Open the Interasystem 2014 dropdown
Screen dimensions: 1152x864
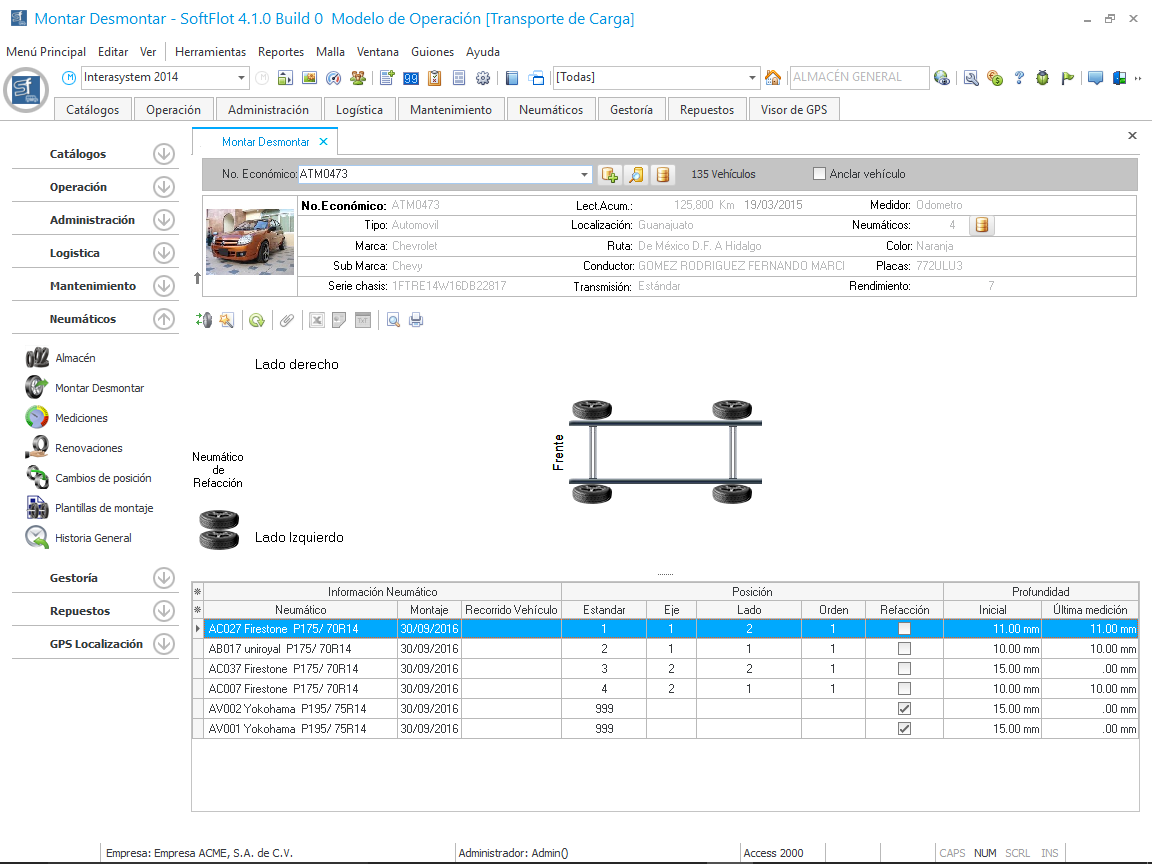[242, 78]
